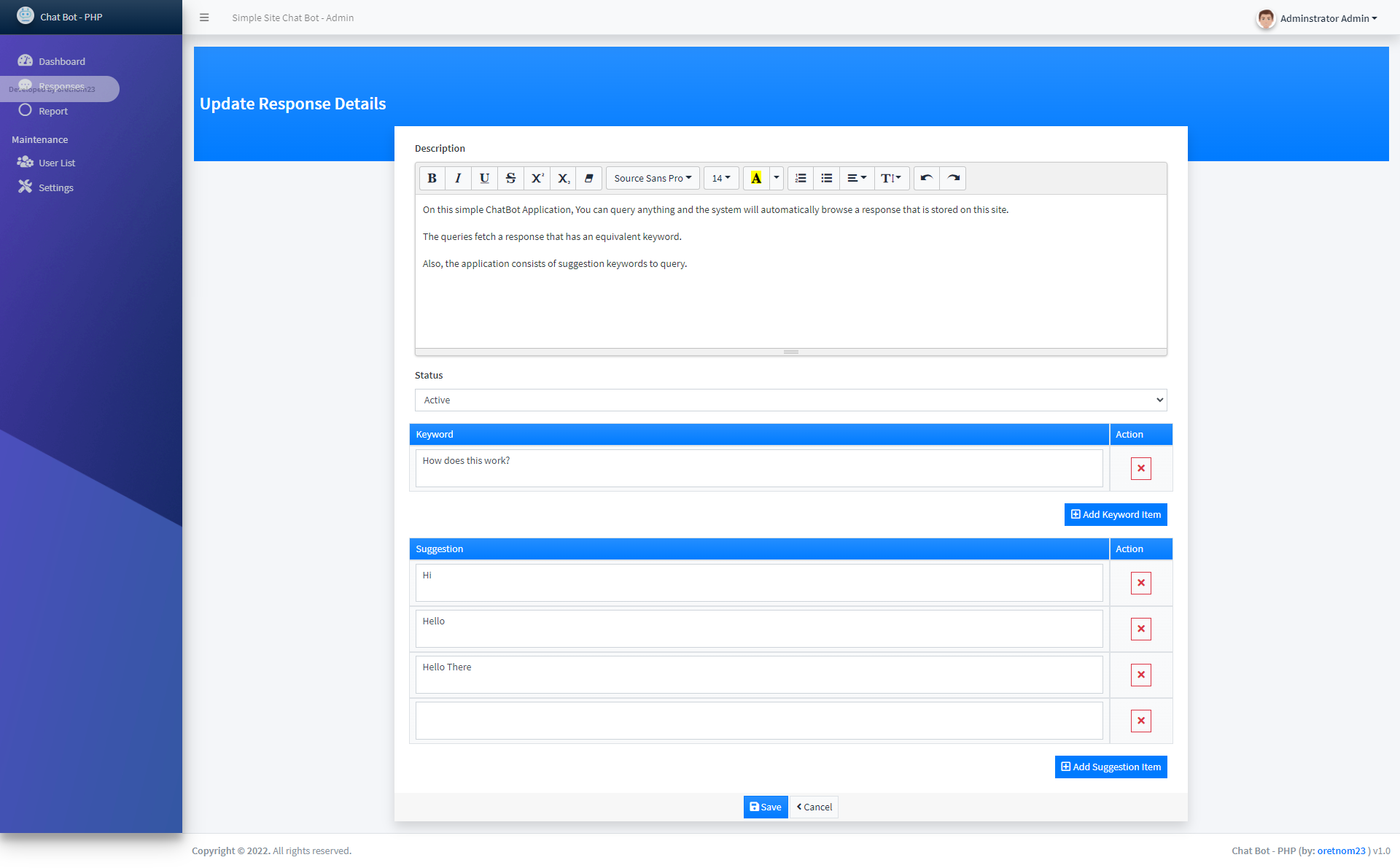Click the Chat Bot - PHP logo
This screenshot has height=868, width=1400.
pos(26,16)
